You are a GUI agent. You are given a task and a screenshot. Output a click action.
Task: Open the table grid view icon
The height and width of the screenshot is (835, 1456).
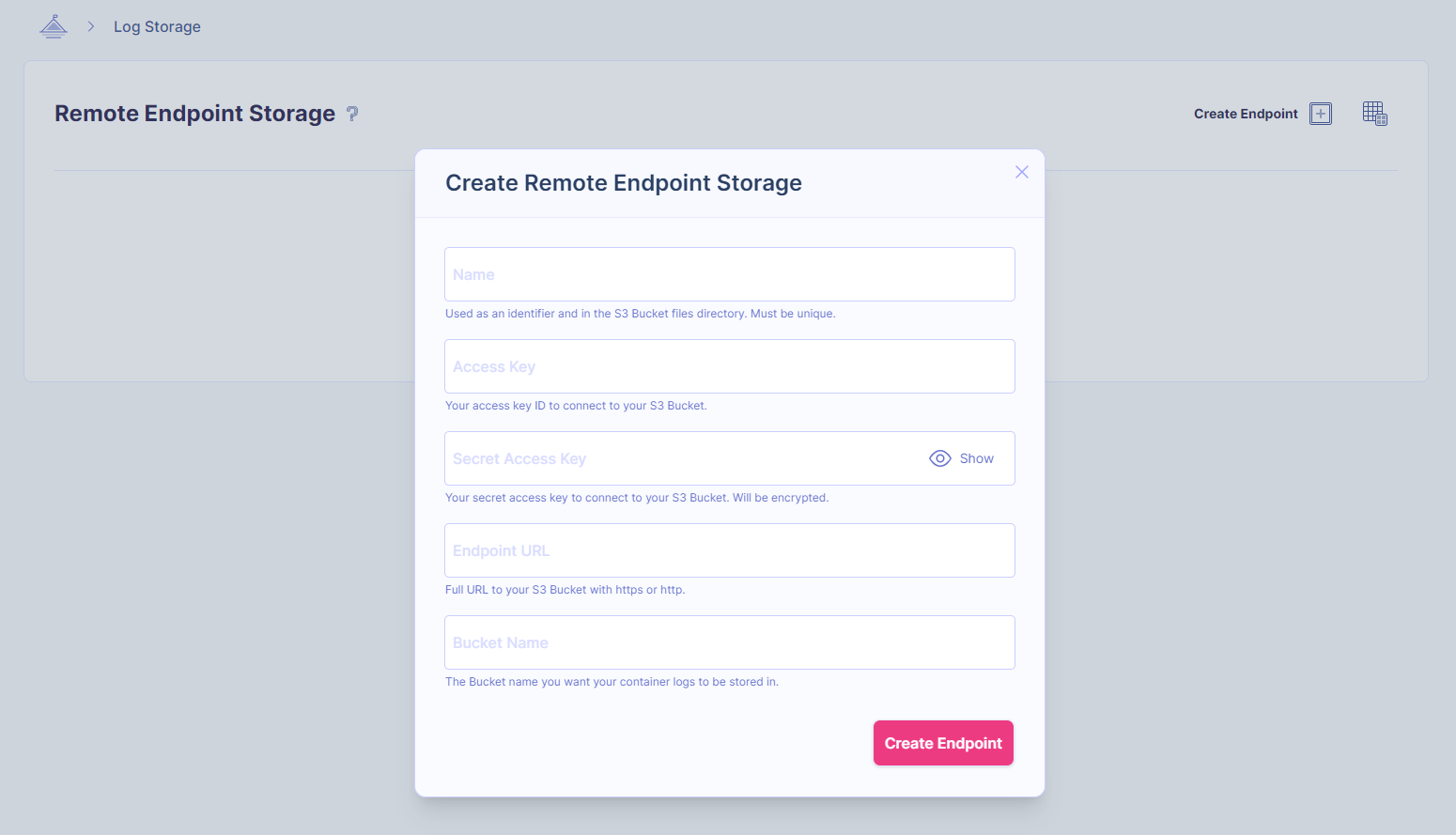click(x=1374, y=114)
